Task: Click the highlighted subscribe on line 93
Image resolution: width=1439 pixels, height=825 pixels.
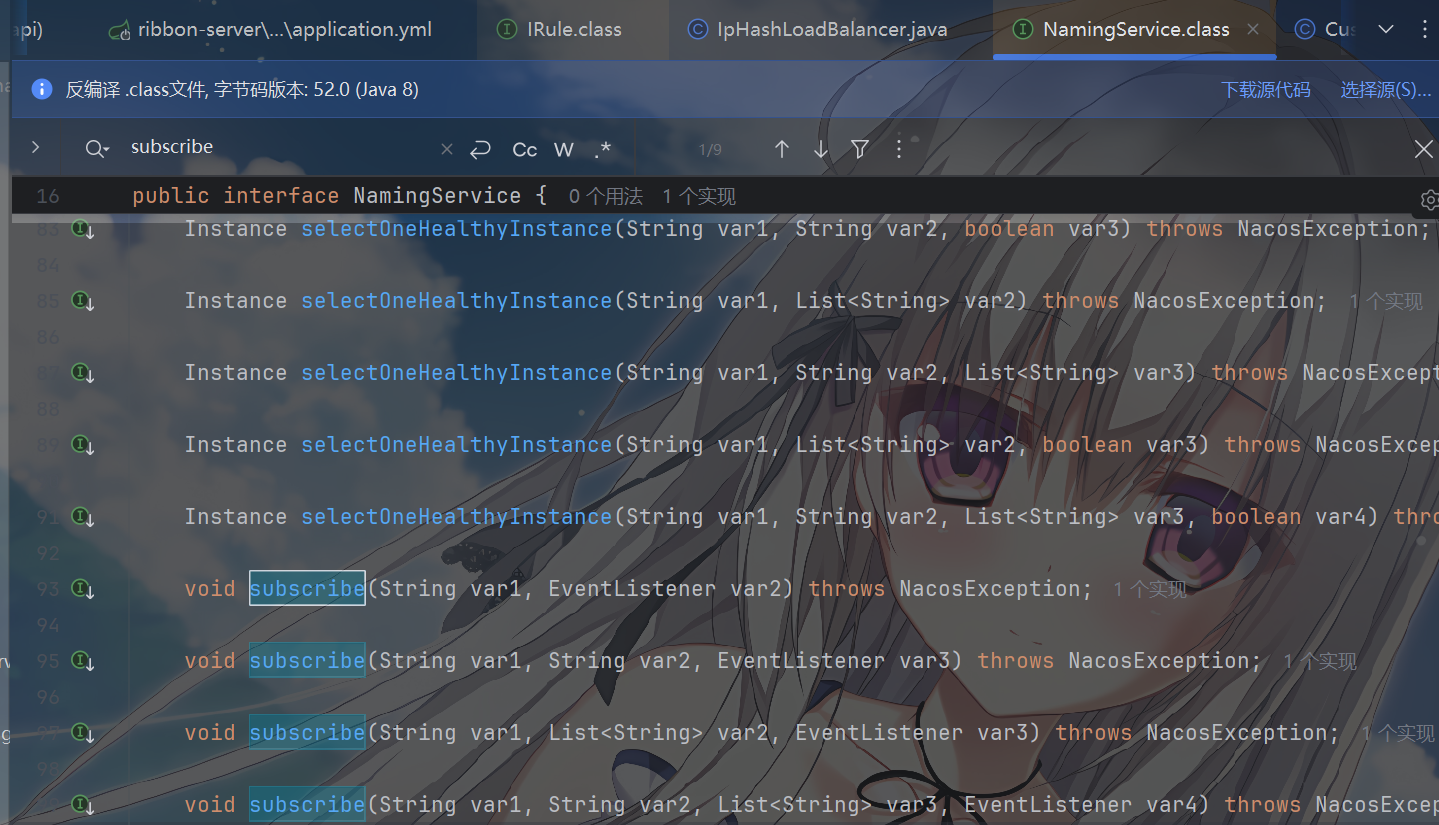Action: [307, 588]
